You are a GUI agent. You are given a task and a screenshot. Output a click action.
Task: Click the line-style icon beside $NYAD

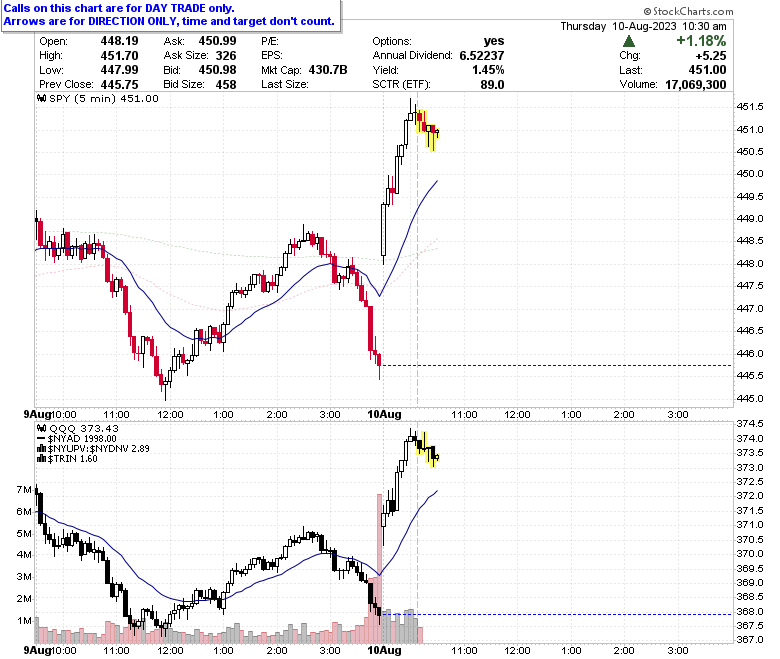41,439
